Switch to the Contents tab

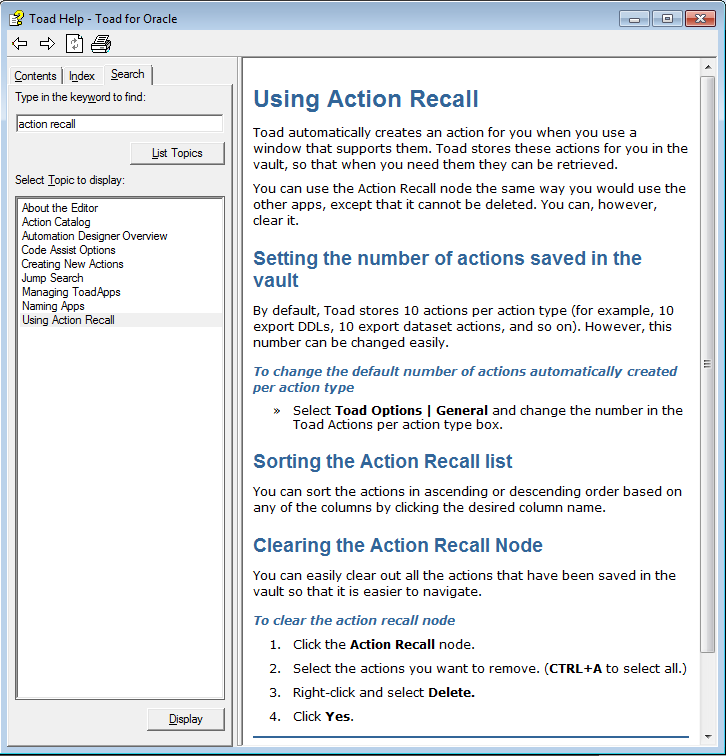click(35, 76)
